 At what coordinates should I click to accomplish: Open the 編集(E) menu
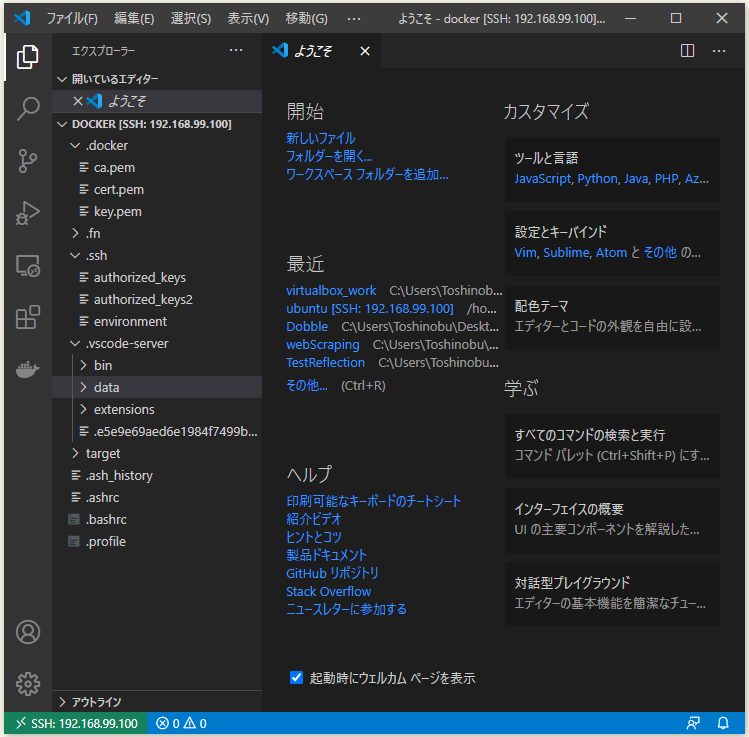(134, 19)
